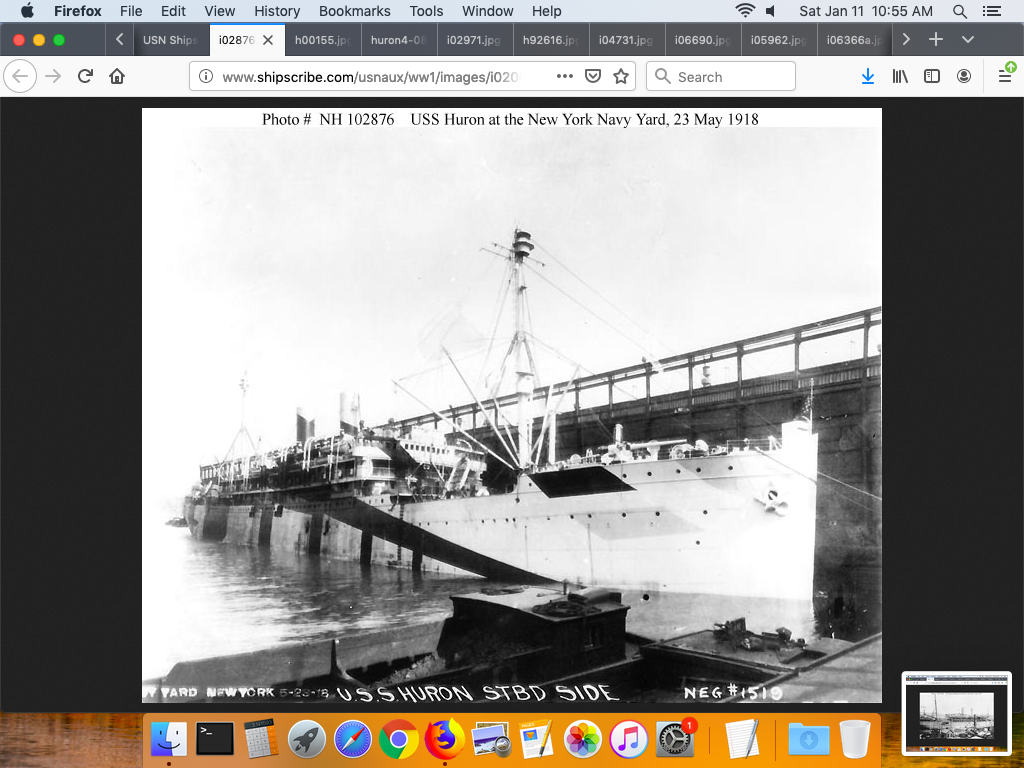List all tabs with the chevron
The height and width of the screenshot is (768, 1024).
[967, 40]
